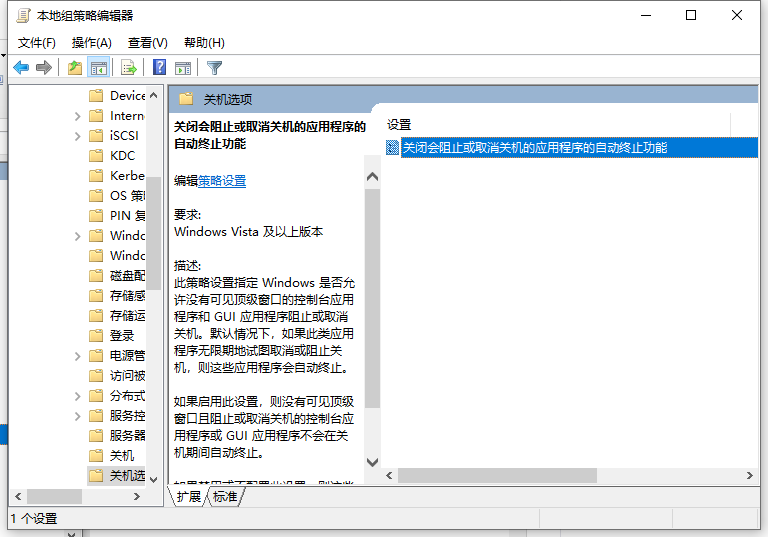Click the tree pane scroll right arrow
The height and width of the screenshot is (537, 768).
(137, 496)
